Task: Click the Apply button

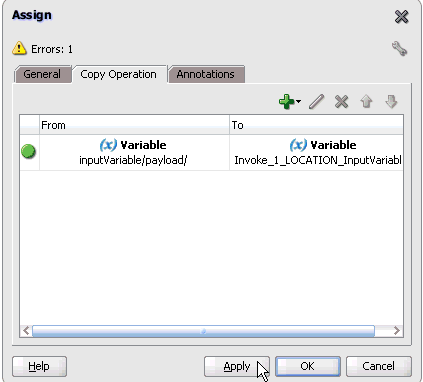Action: [237, 366]
